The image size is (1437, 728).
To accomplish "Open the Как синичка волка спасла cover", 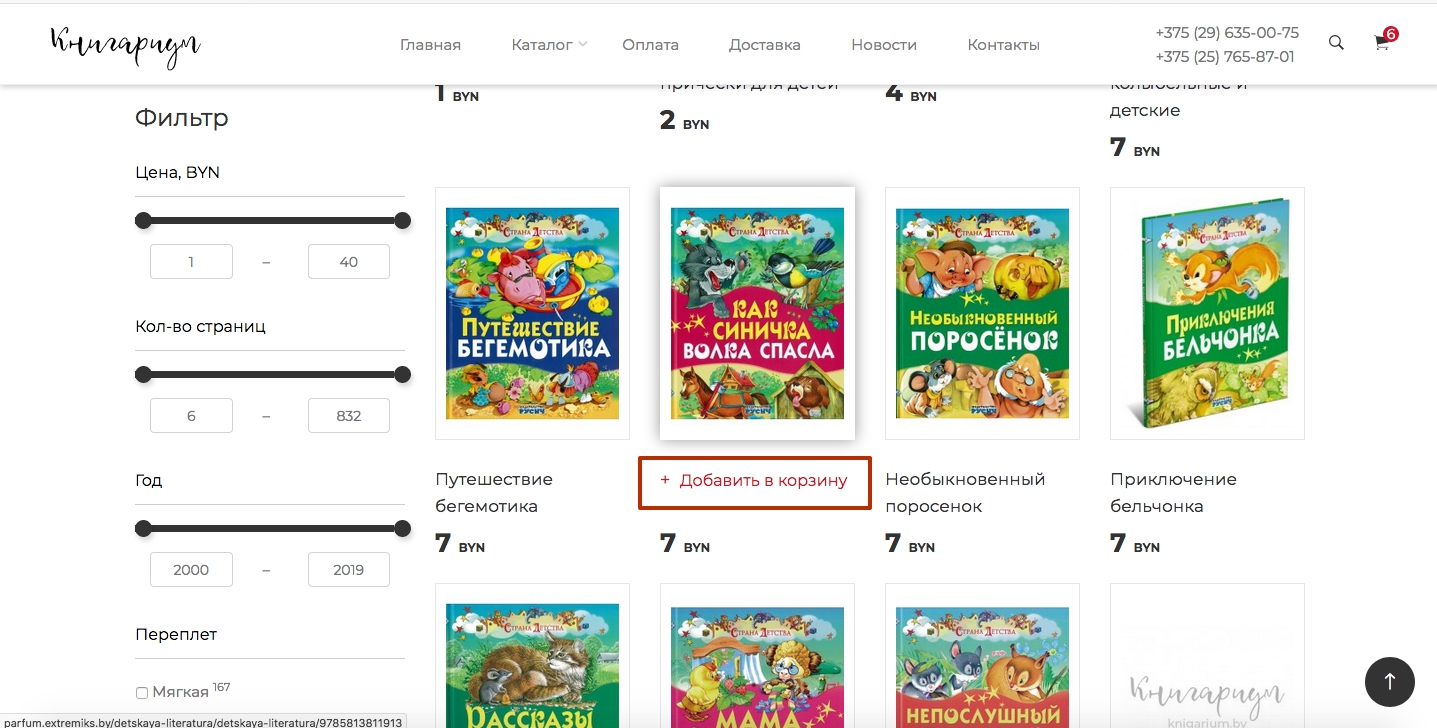I will [757, 313].
